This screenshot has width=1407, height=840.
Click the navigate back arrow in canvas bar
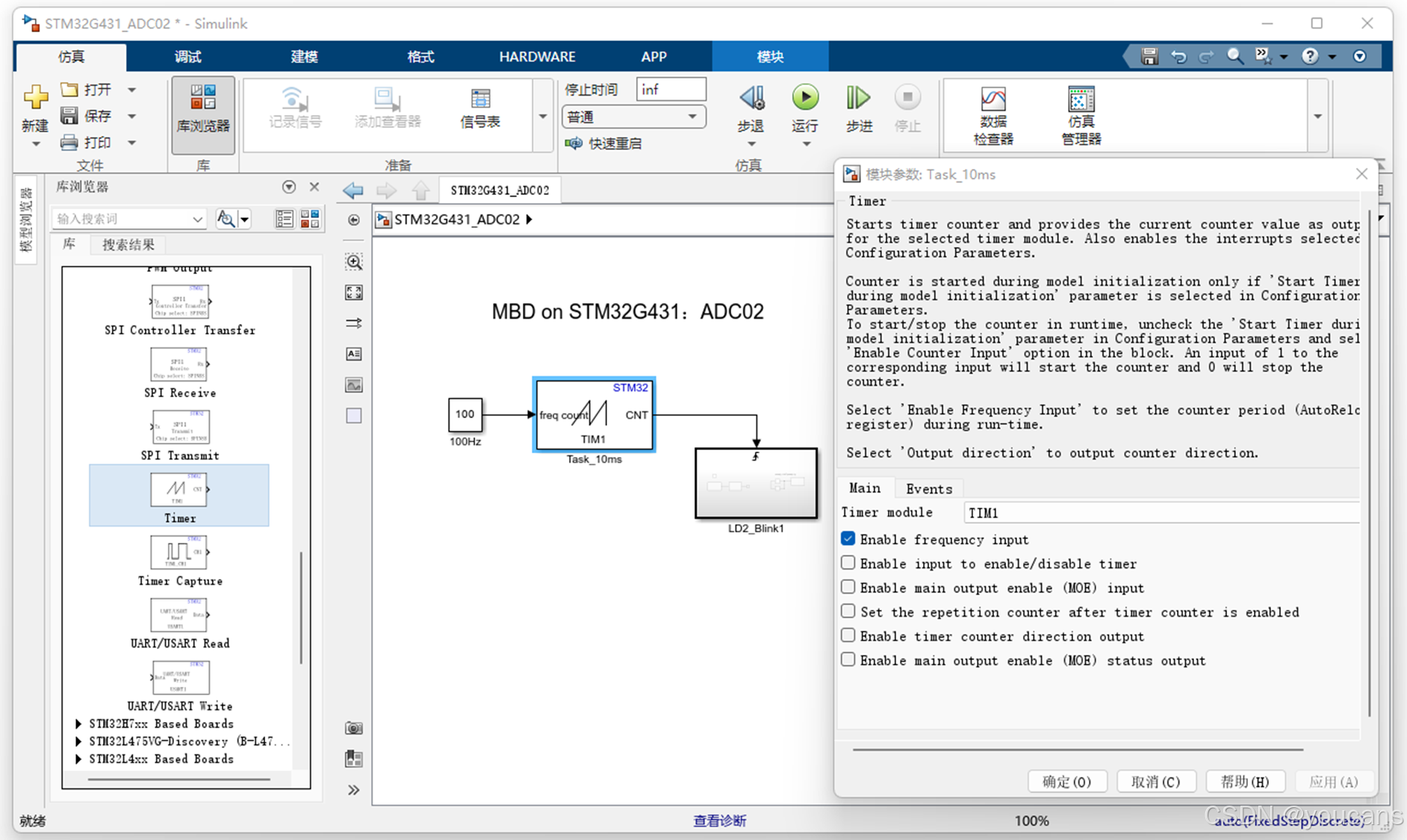pyautogui.click(x=353, y=190)
